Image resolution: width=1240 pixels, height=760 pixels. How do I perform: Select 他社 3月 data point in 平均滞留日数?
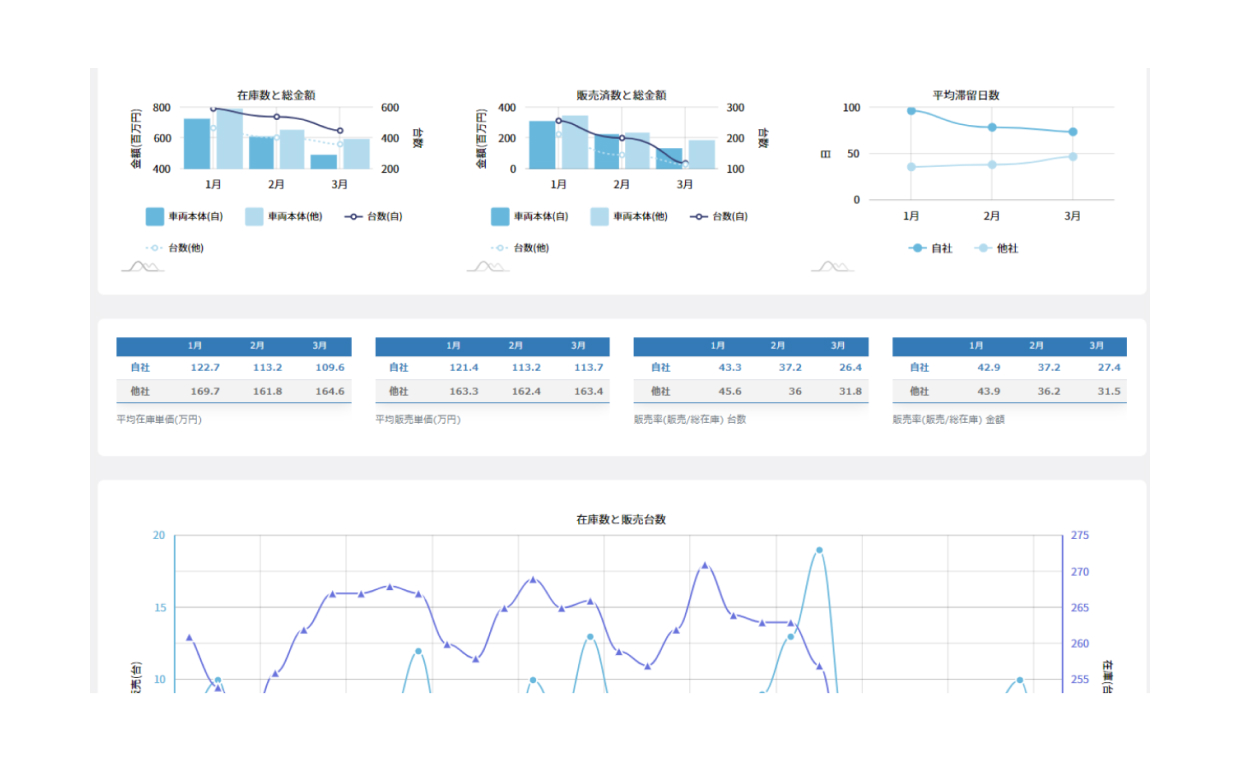(1072, 156)
